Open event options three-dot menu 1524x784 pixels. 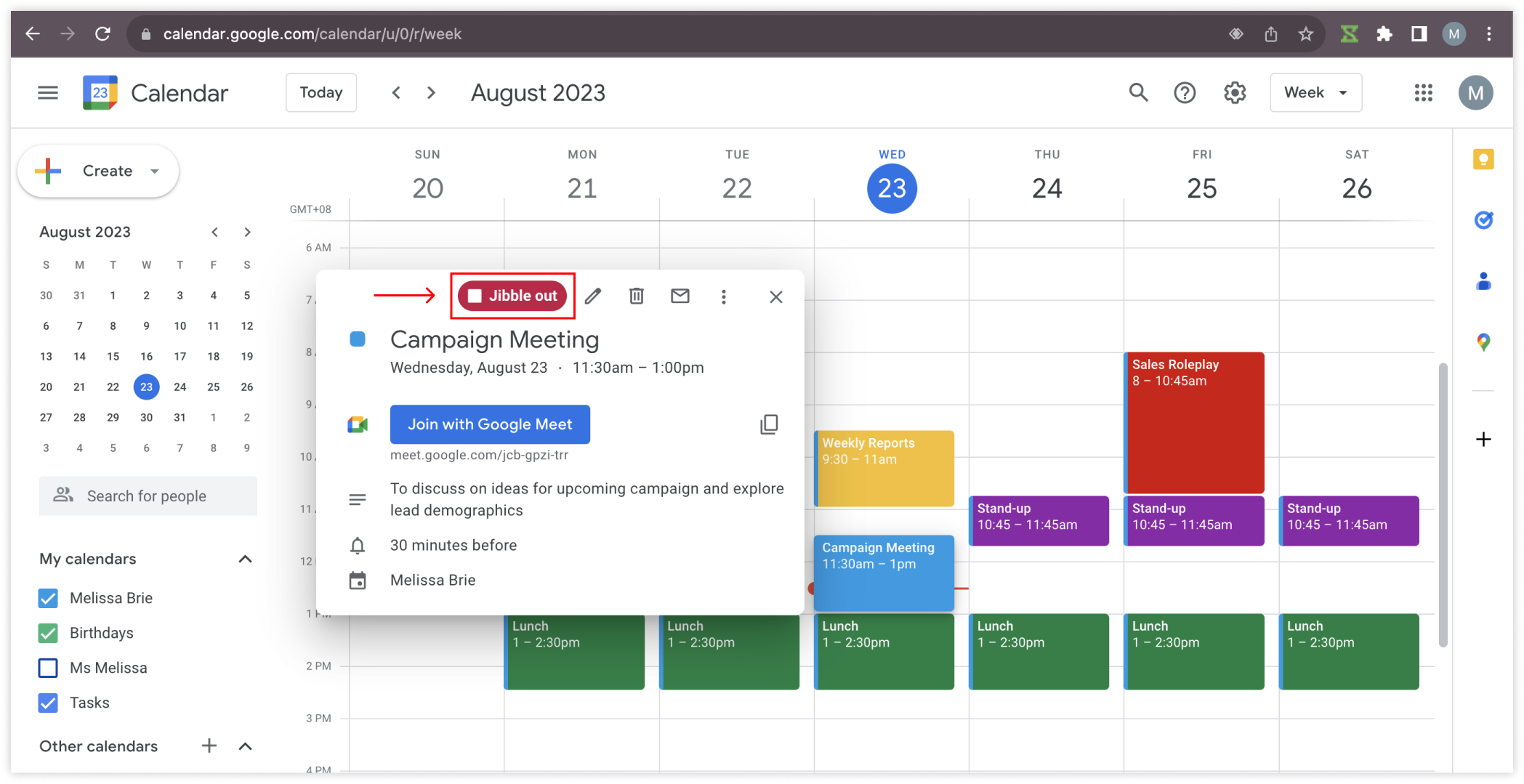pos(723,296)
